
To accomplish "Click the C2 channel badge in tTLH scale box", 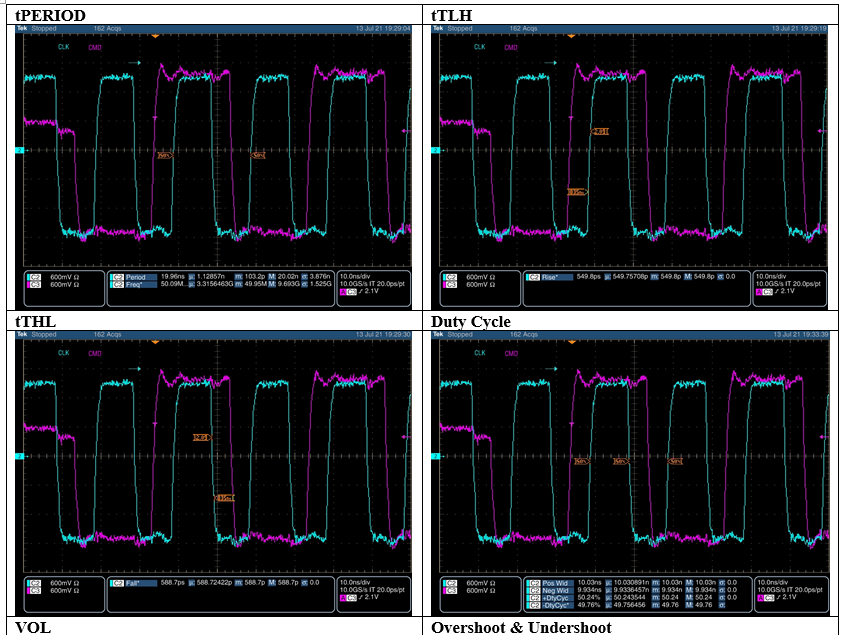I will pyautogui.click(x=450, y=277).
